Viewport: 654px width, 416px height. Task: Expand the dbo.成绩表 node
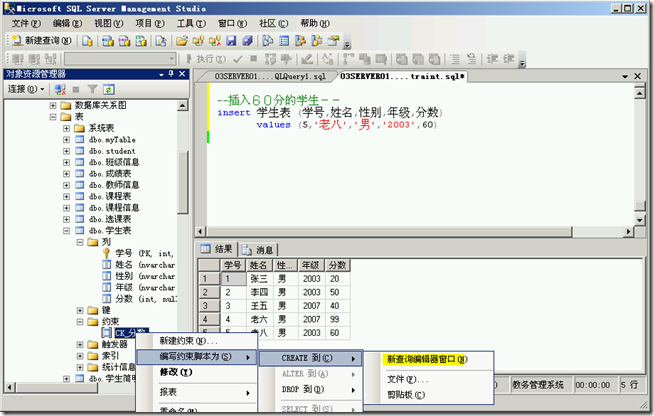[x=66, y=174]
